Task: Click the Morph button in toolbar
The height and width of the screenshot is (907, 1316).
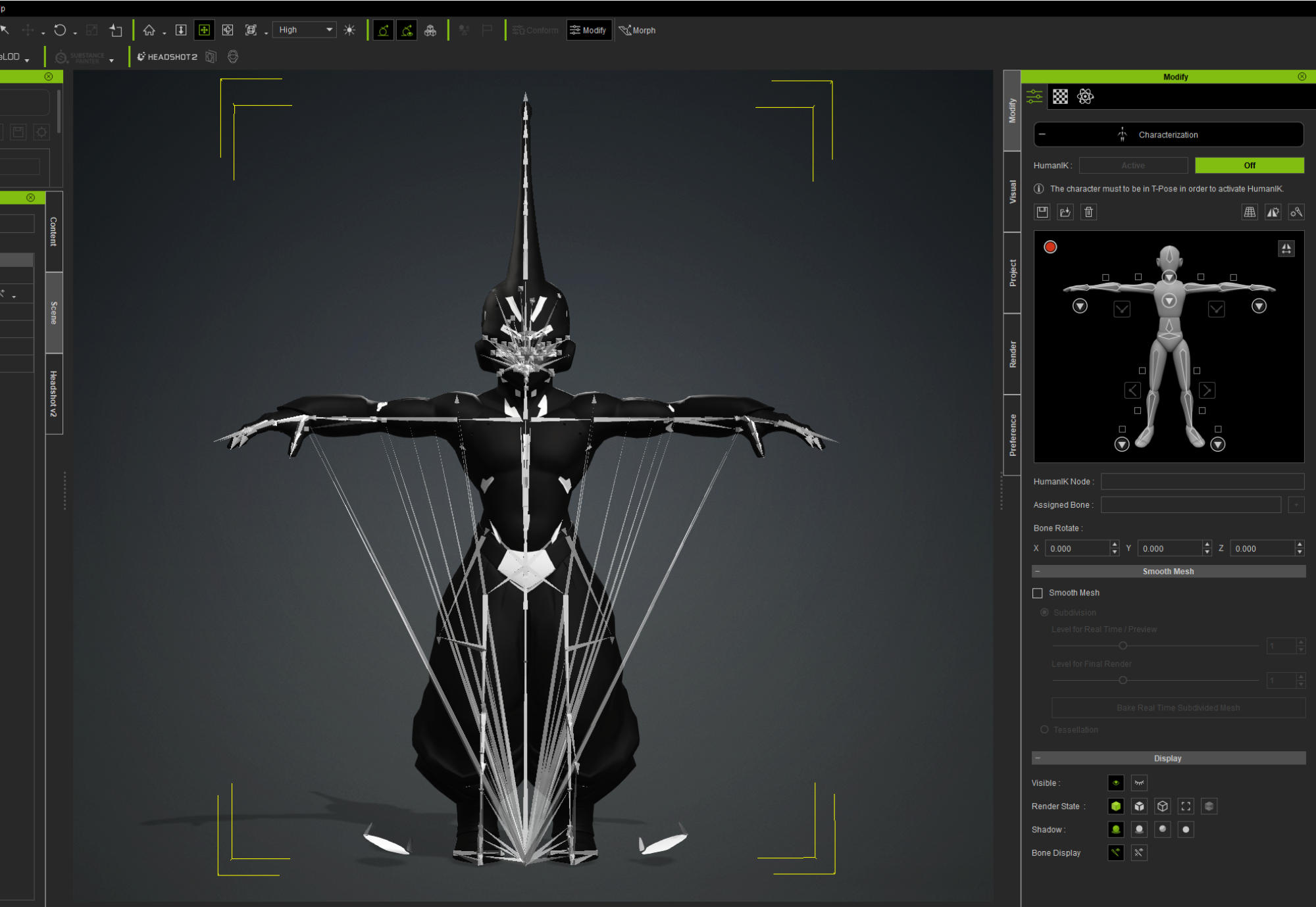Action: [x=638, y=30]
